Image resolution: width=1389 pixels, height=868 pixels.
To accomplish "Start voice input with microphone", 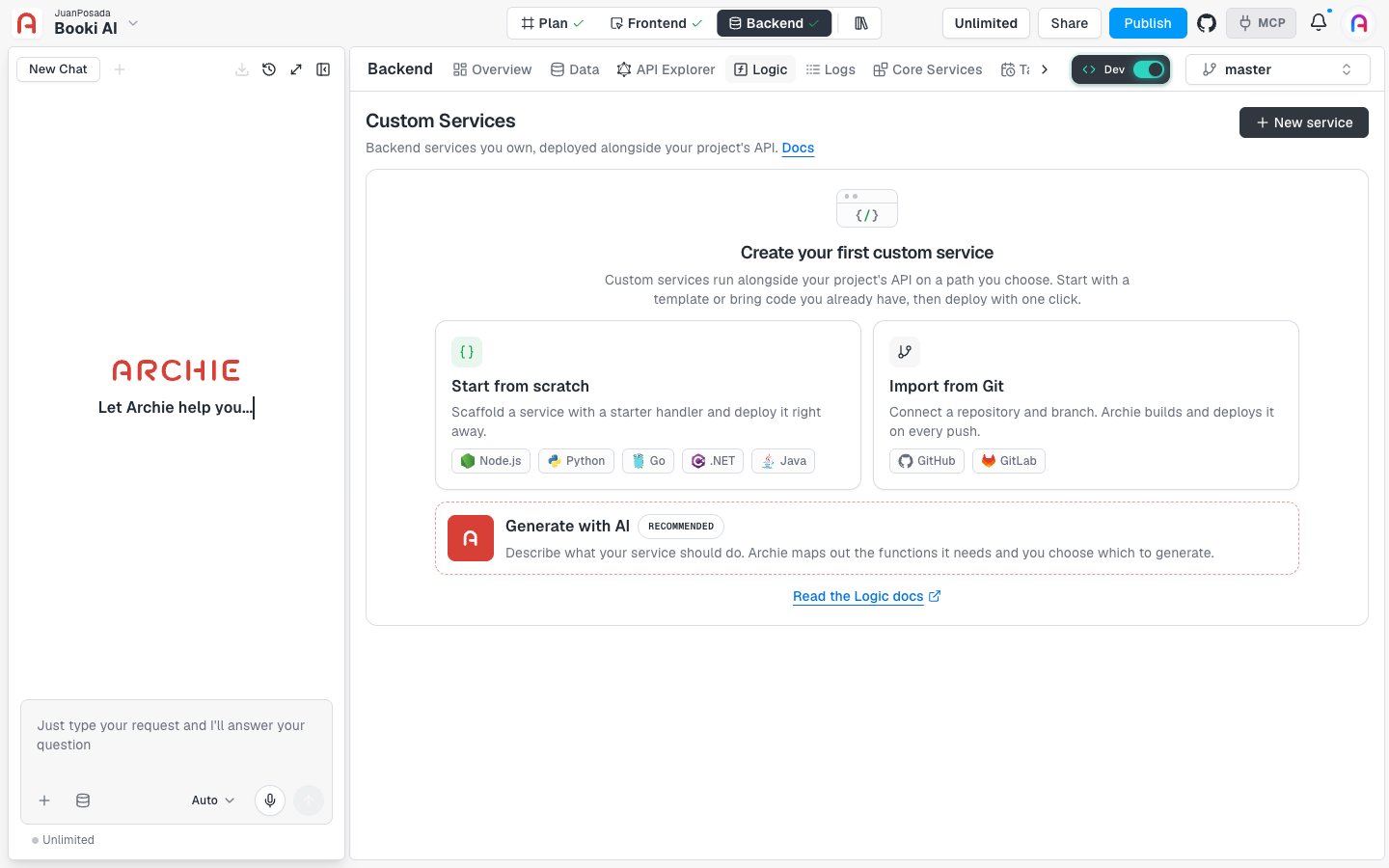I will pos(270,800).
